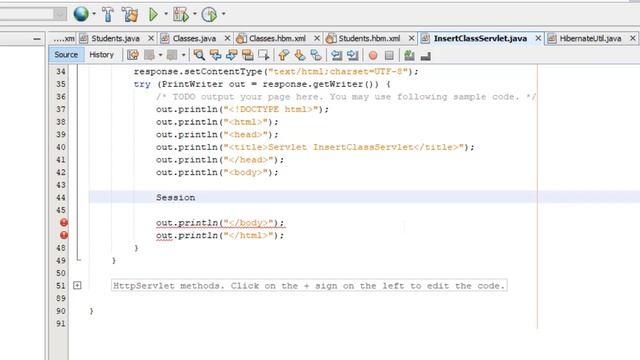Open the configuration combo box in toolbar
This screenshot has height=360, width=640.
click(x=33, y=14)
